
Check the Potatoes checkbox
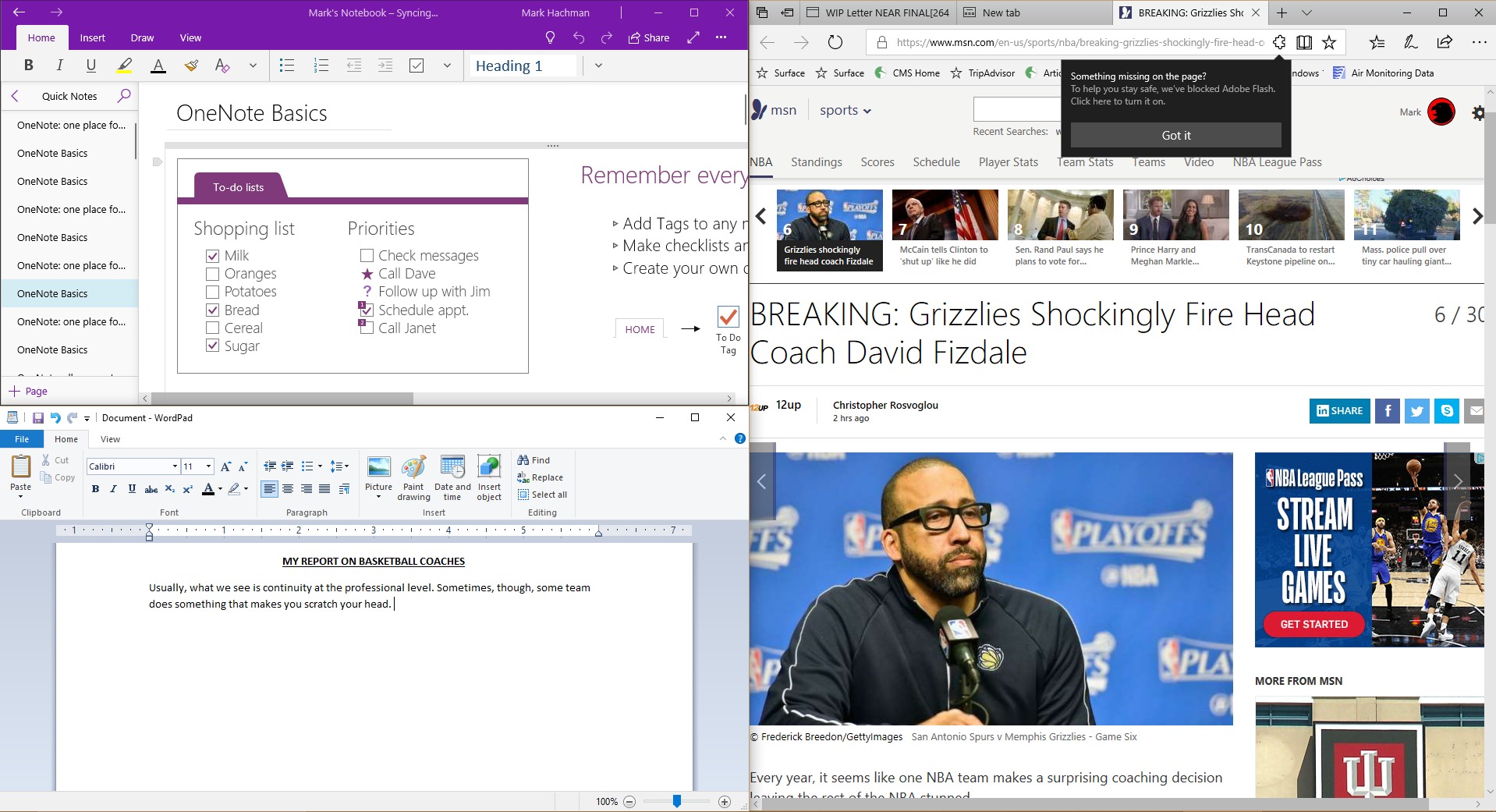pos(212,292)
